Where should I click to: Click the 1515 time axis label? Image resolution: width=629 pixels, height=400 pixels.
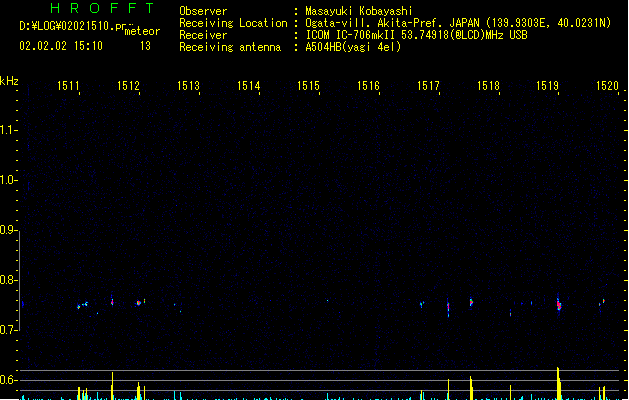(308, 86)
